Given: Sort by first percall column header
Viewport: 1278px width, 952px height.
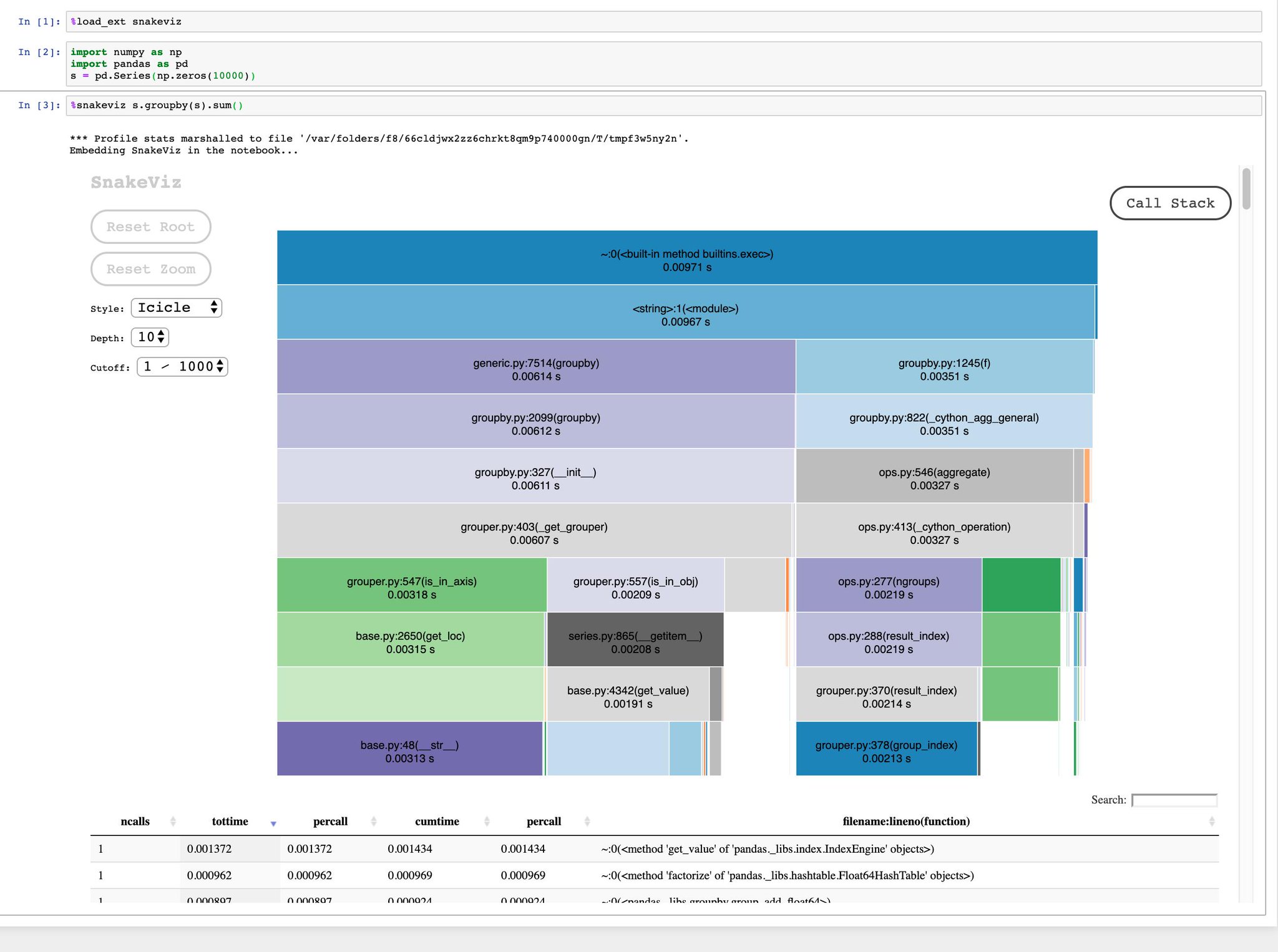Looking at the screenshot, I should [x=330, y=822].
